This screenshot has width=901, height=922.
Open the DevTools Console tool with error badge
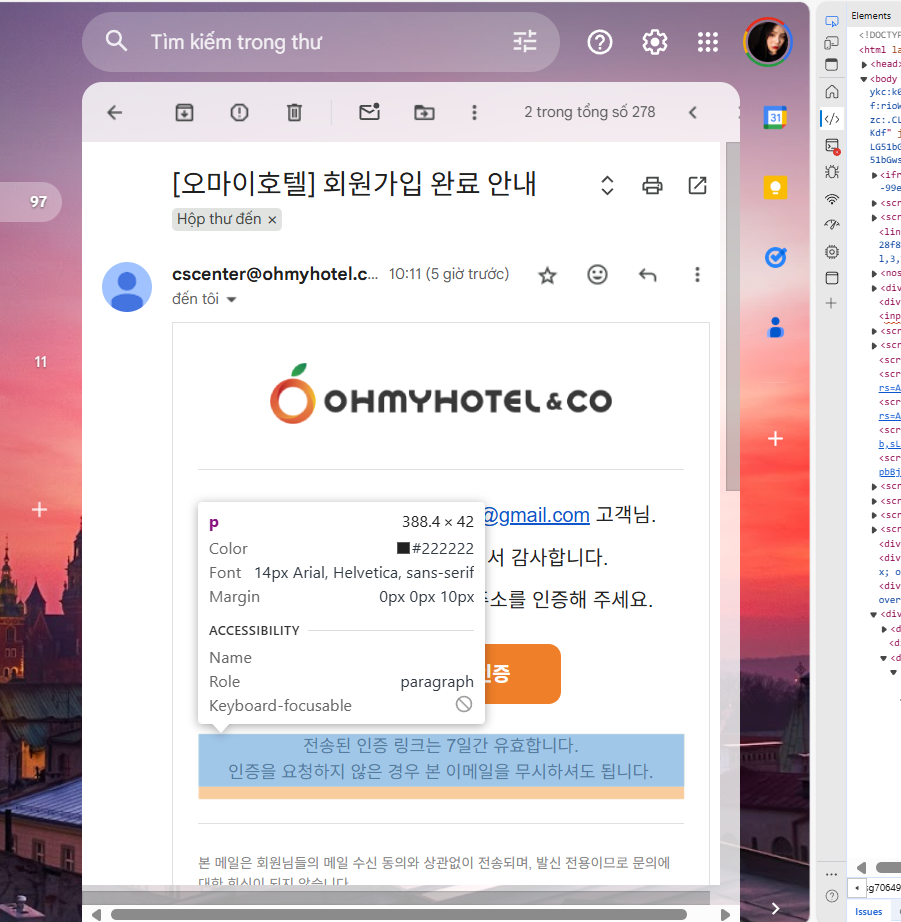click(x=832, y=146)
